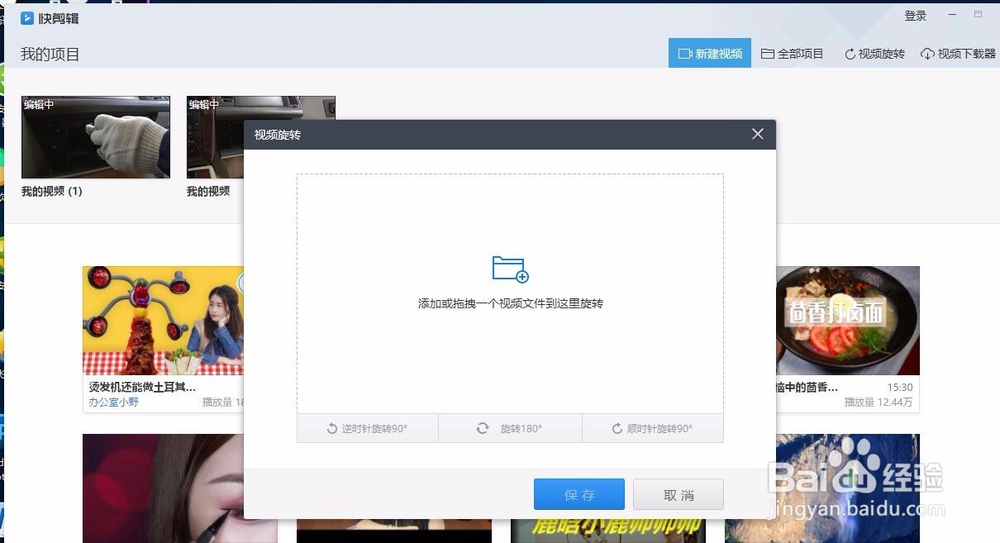
Task: Open 视频下载器 in the top toolbar
Action: coord(958,54)
